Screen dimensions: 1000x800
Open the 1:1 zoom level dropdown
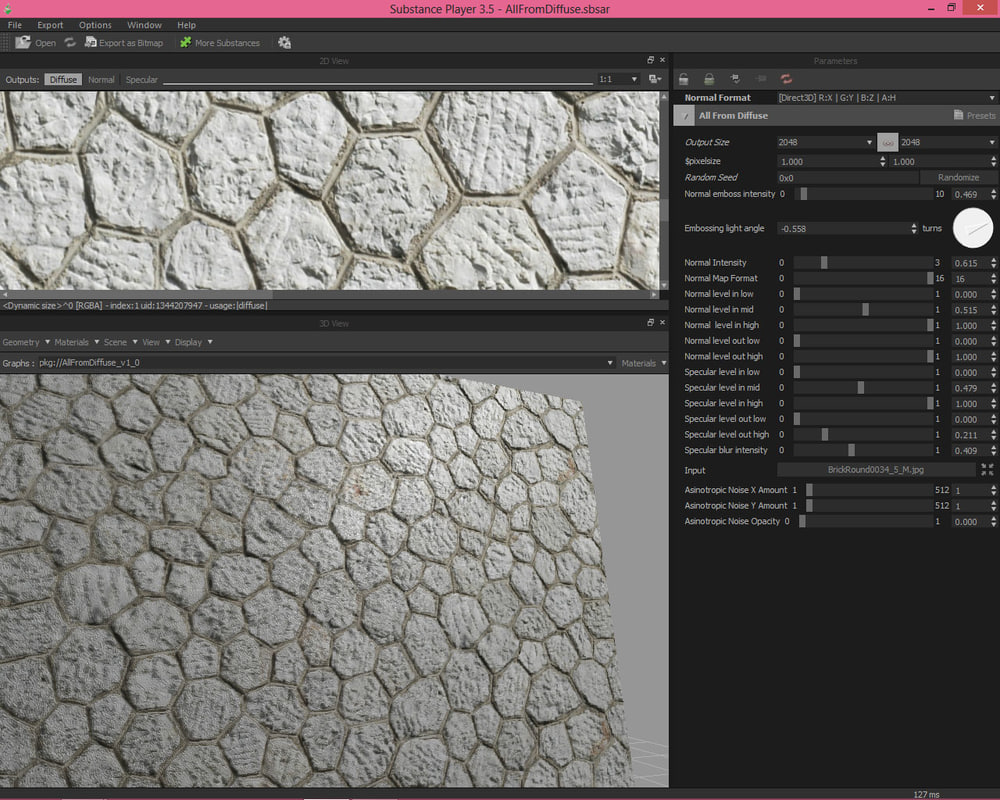[618, 78]
